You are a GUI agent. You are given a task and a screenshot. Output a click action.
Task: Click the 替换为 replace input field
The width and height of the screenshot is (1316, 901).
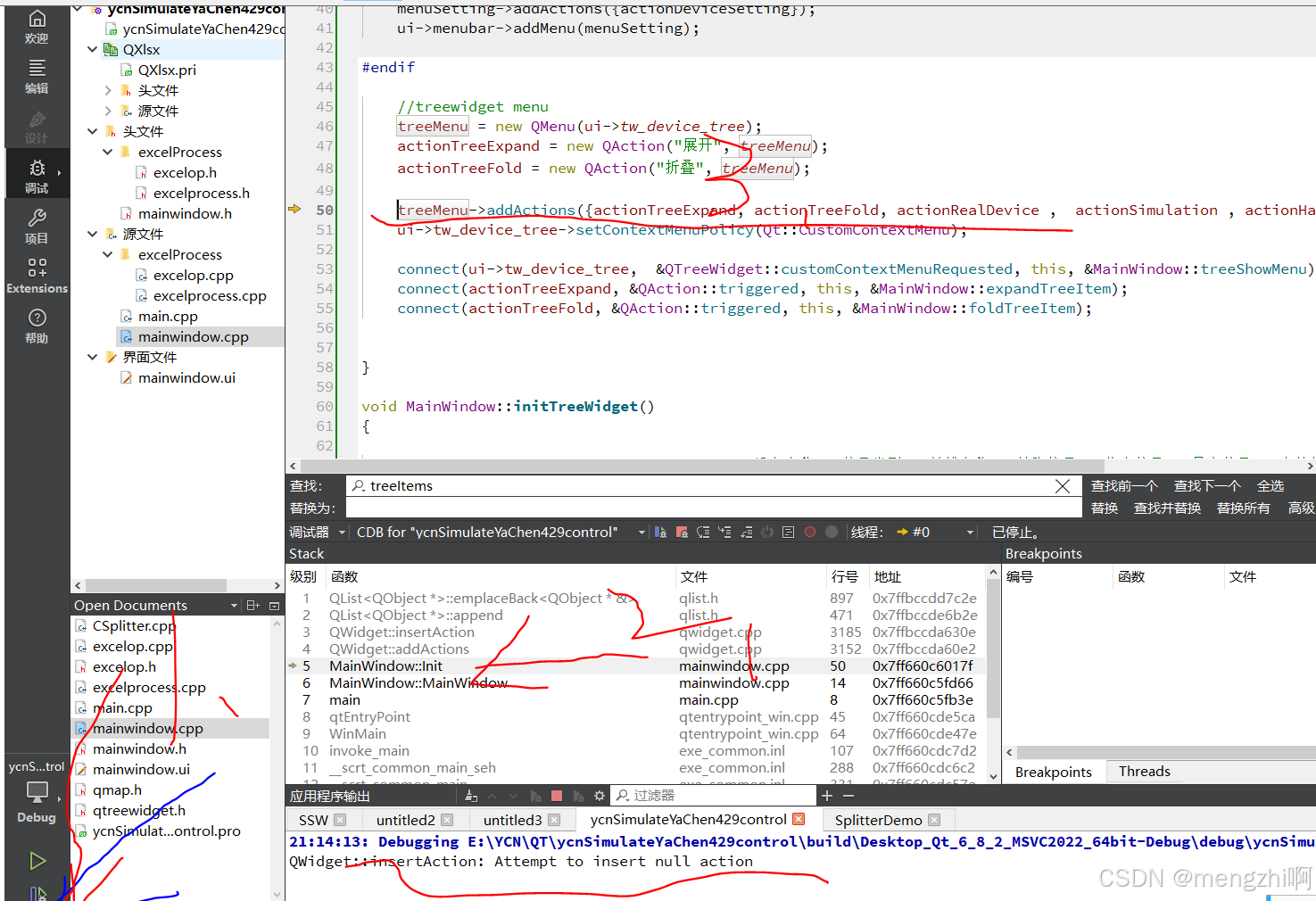click(714, 508)
